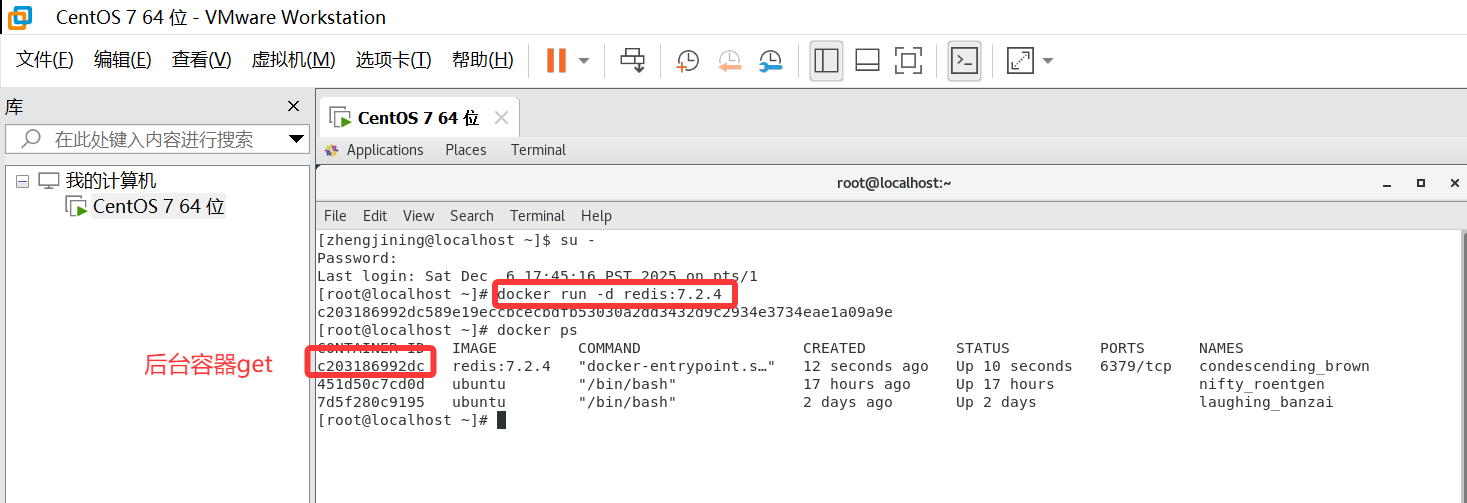The width and height of the screenshot is (1467, 503).
Task: Minimize the root@localhost terminal window
Action: point(1387,184)
